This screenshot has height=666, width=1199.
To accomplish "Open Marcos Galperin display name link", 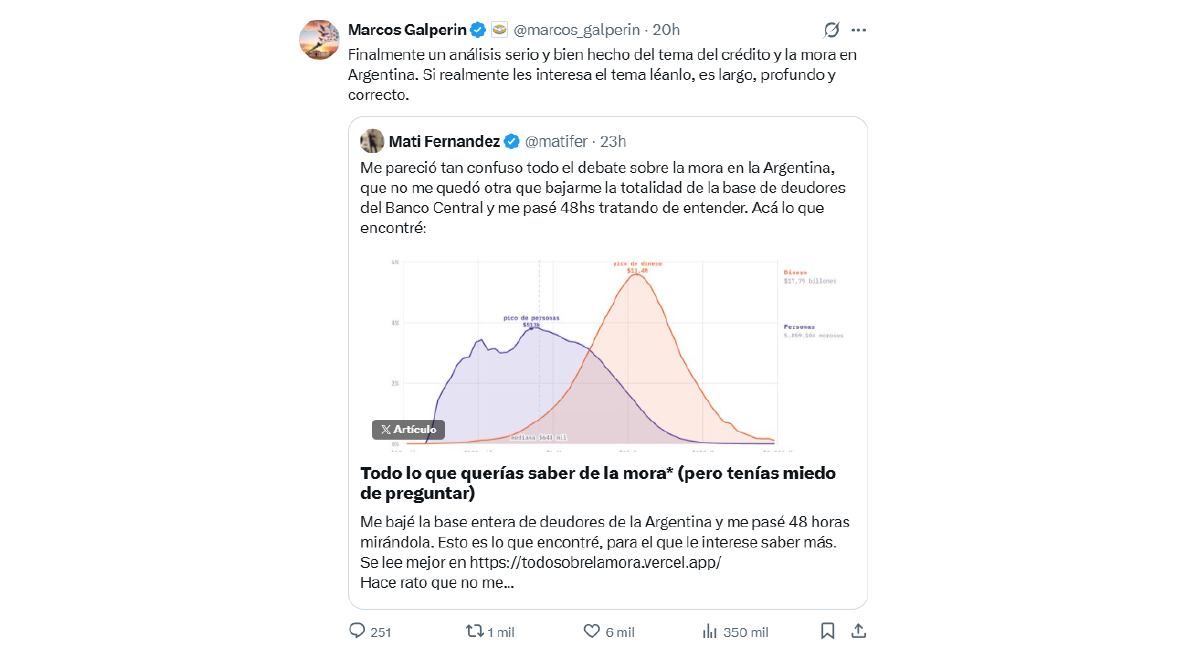I will tap(407, 30).
